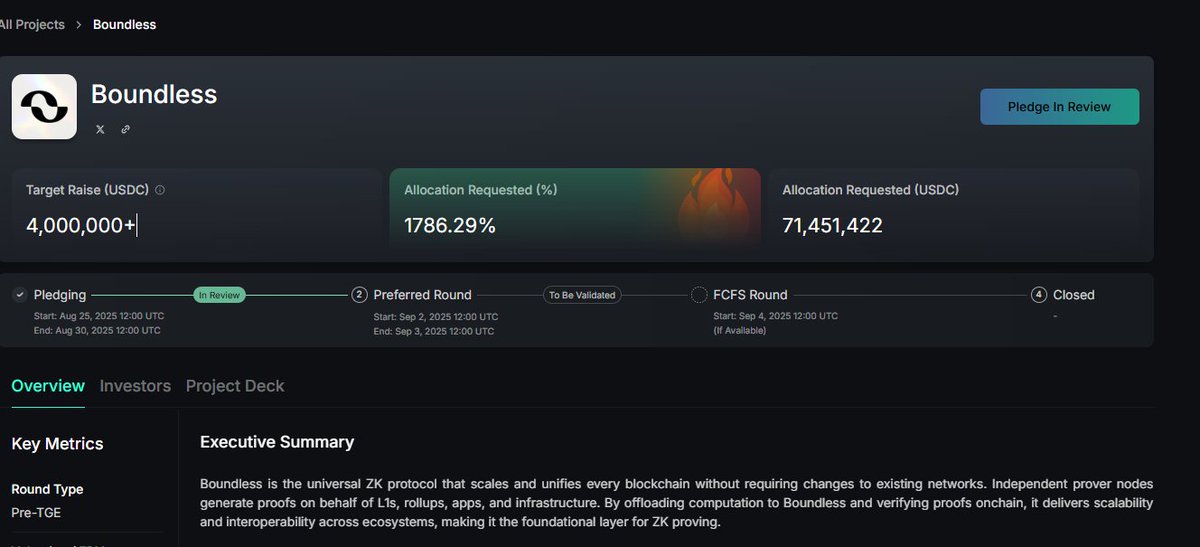Click the Key Metrics heading

(x=57, y=444)
